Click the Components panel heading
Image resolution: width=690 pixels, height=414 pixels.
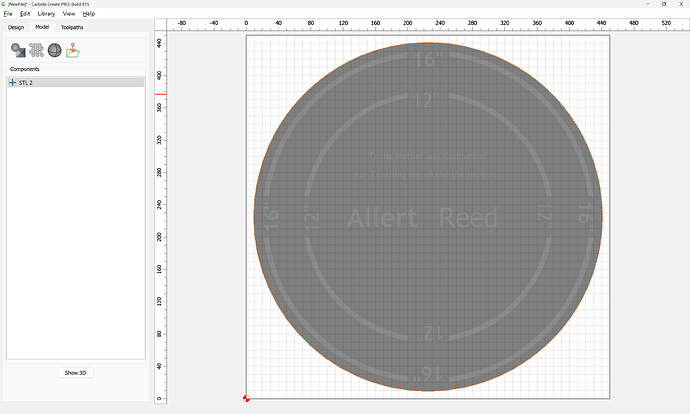[25, 69]
